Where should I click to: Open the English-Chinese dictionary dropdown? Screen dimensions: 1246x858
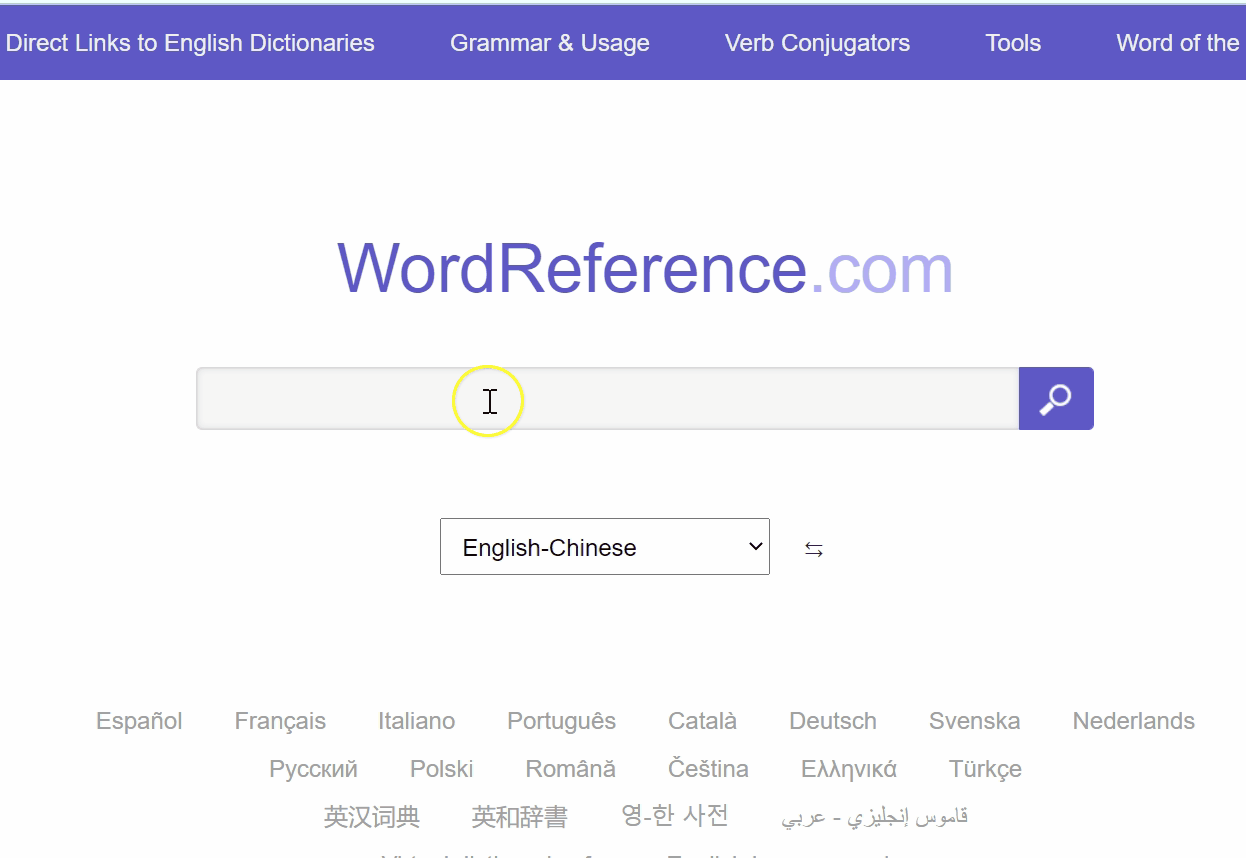(605, 547)
